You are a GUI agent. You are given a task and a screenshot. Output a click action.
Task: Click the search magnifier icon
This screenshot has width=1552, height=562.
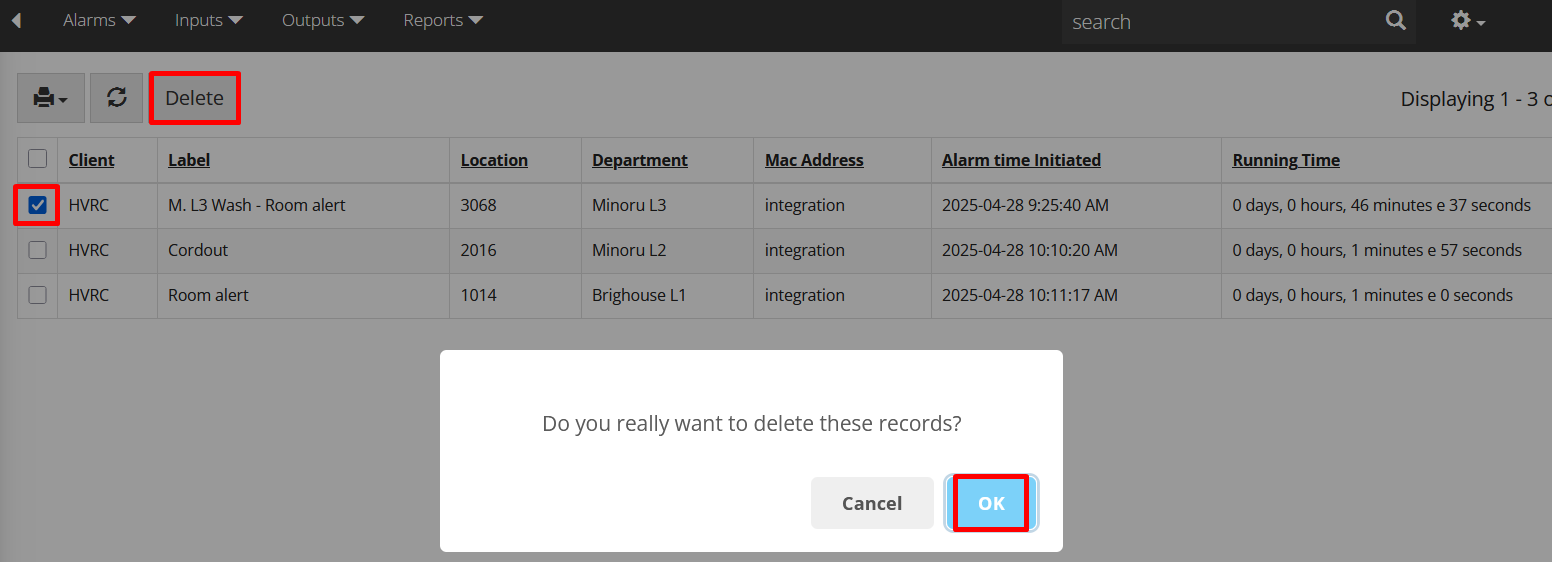tap(1396, 21)
